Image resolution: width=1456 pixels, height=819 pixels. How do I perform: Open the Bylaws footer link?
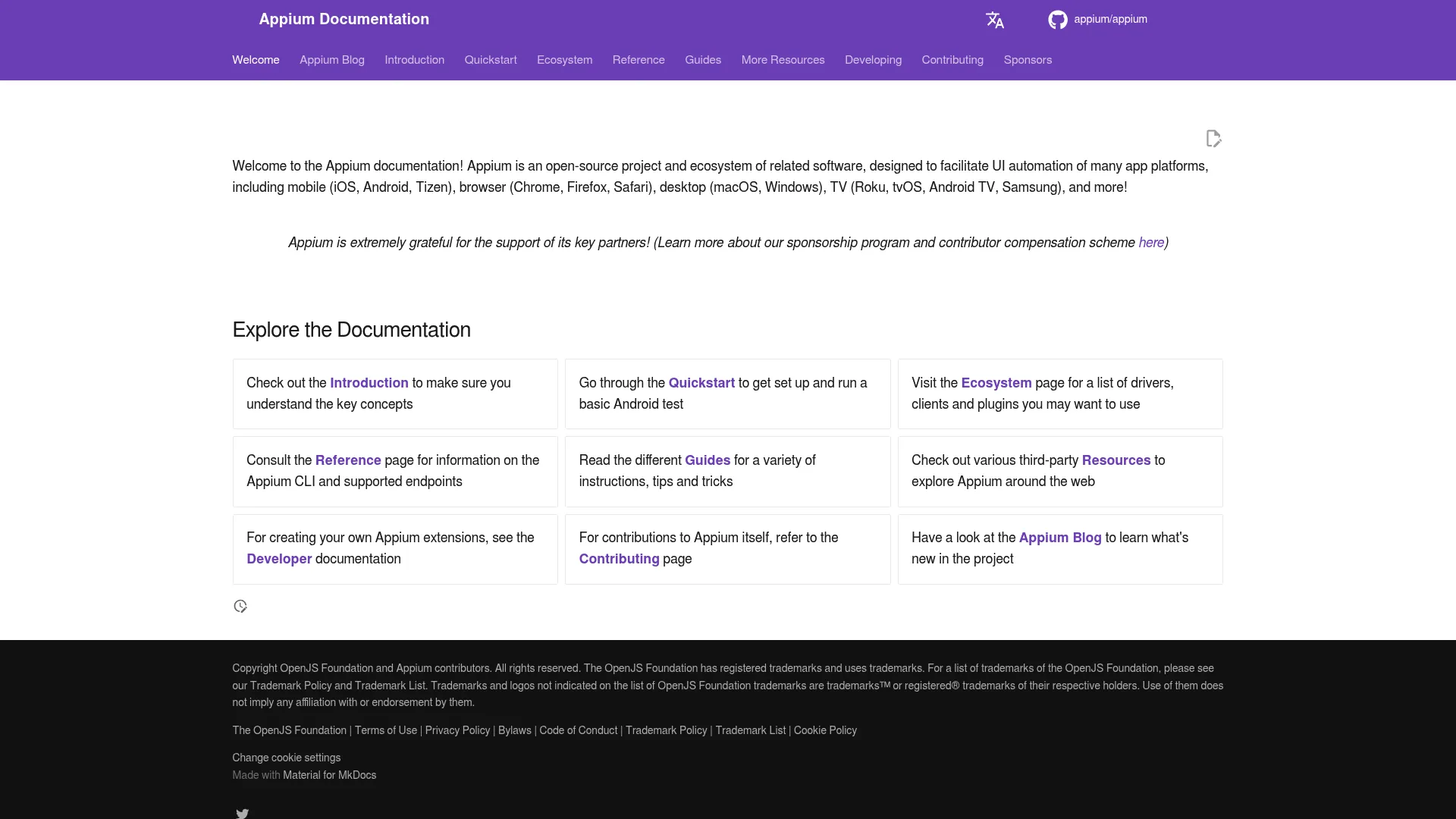(515, 730)
